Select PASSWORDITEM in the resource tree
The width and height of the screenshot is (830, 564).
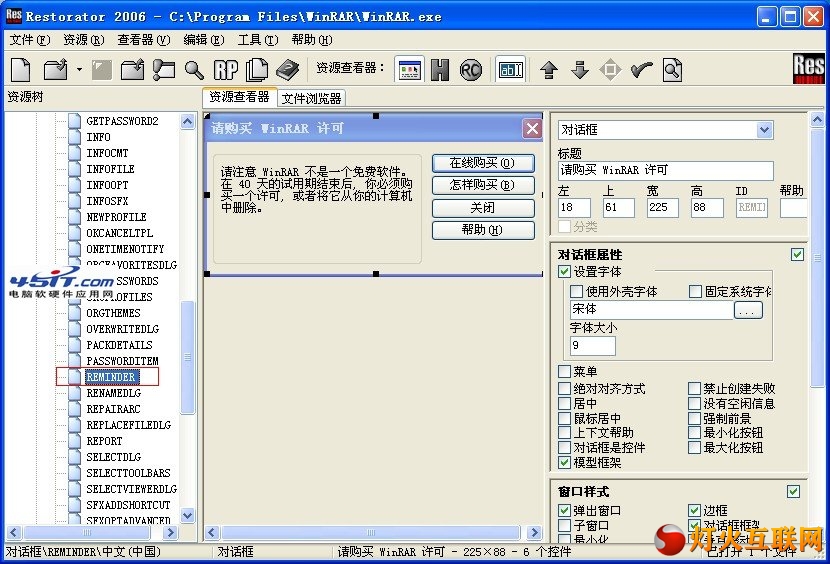tap(122, 361)
